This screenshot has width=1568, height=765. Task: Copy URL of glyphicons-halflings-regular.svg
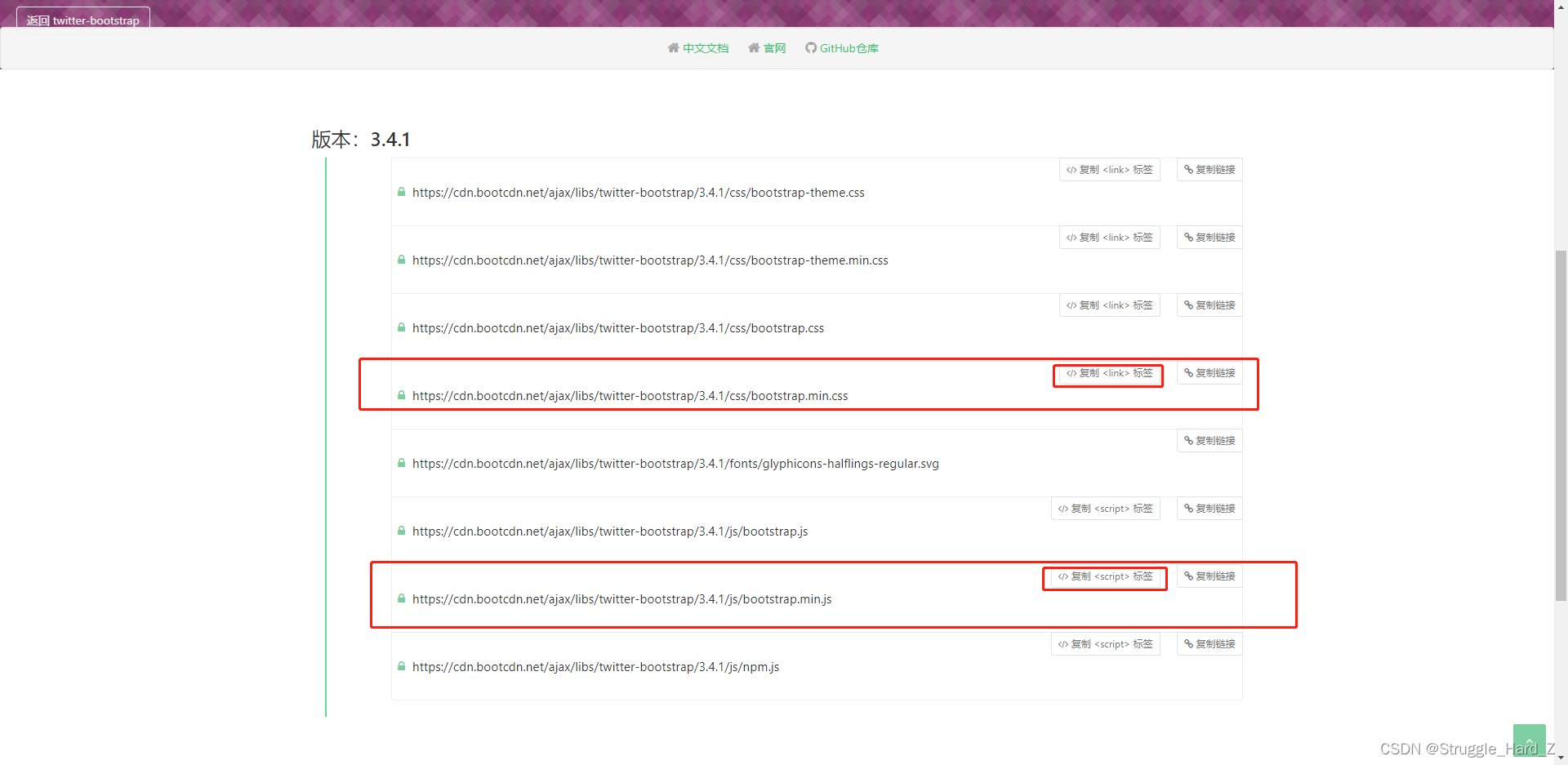coord(1209,441)
